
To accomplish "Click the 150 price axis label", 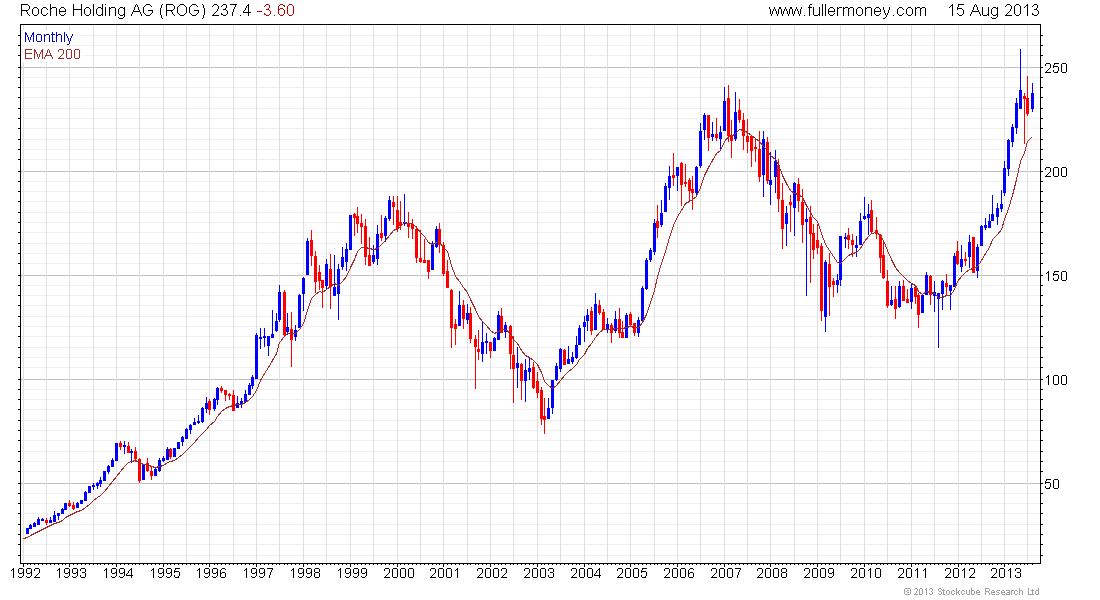I will [1056, 276].
